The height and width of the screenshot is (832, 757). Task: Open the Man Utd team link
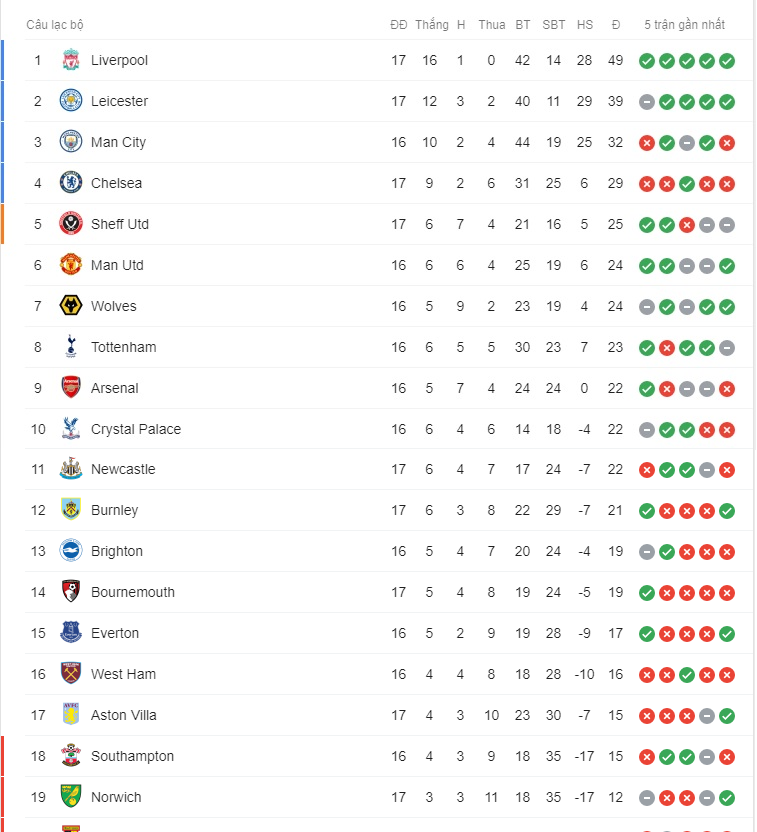(117, 265)
